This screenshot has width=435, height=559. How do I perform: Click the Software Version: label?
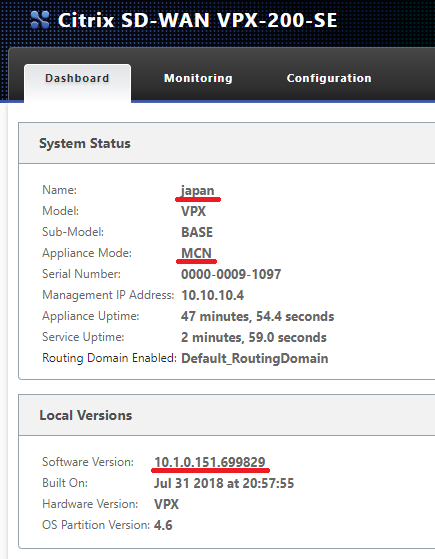click(88, 462)
